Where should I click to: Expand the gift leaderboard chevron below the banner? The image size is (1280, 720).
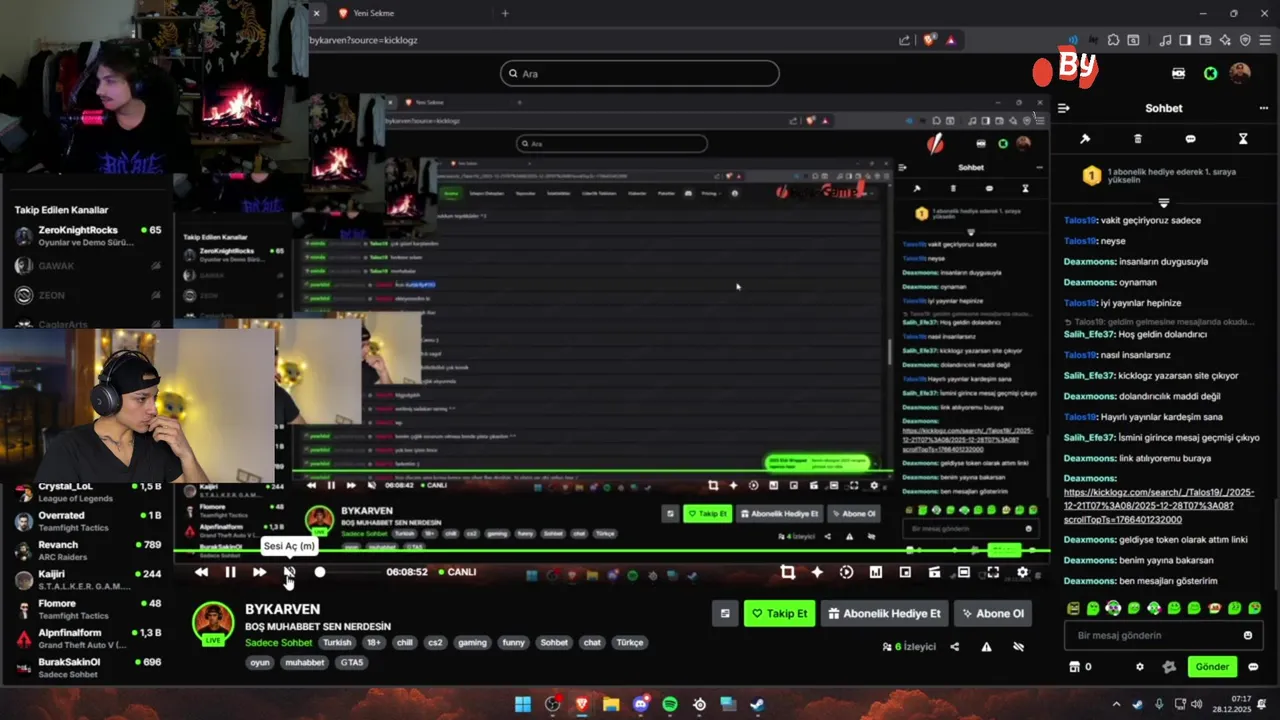(1163, 202)
